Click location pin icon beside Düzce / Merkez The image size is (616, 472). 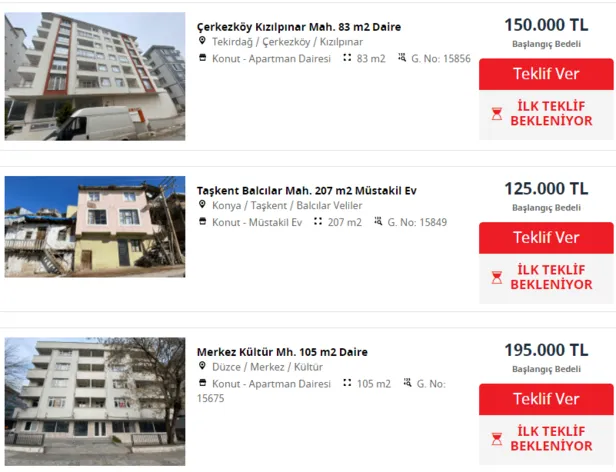[x=202, y=367]
